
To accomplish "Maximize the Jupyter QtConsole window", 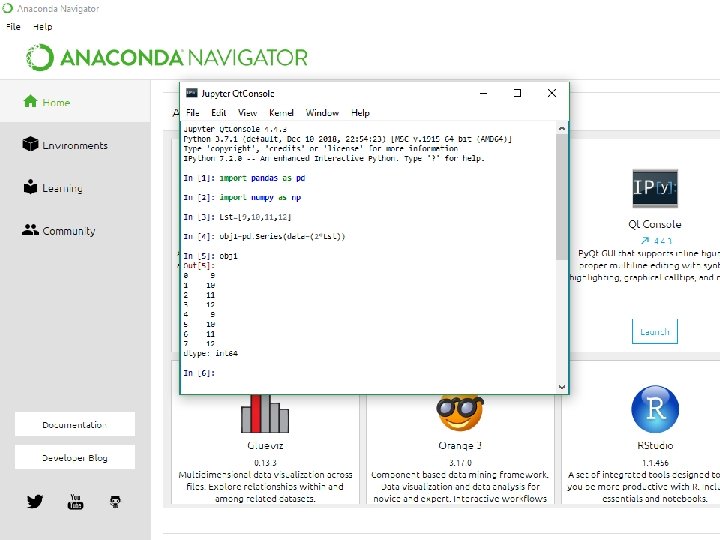I will (517, 93).
